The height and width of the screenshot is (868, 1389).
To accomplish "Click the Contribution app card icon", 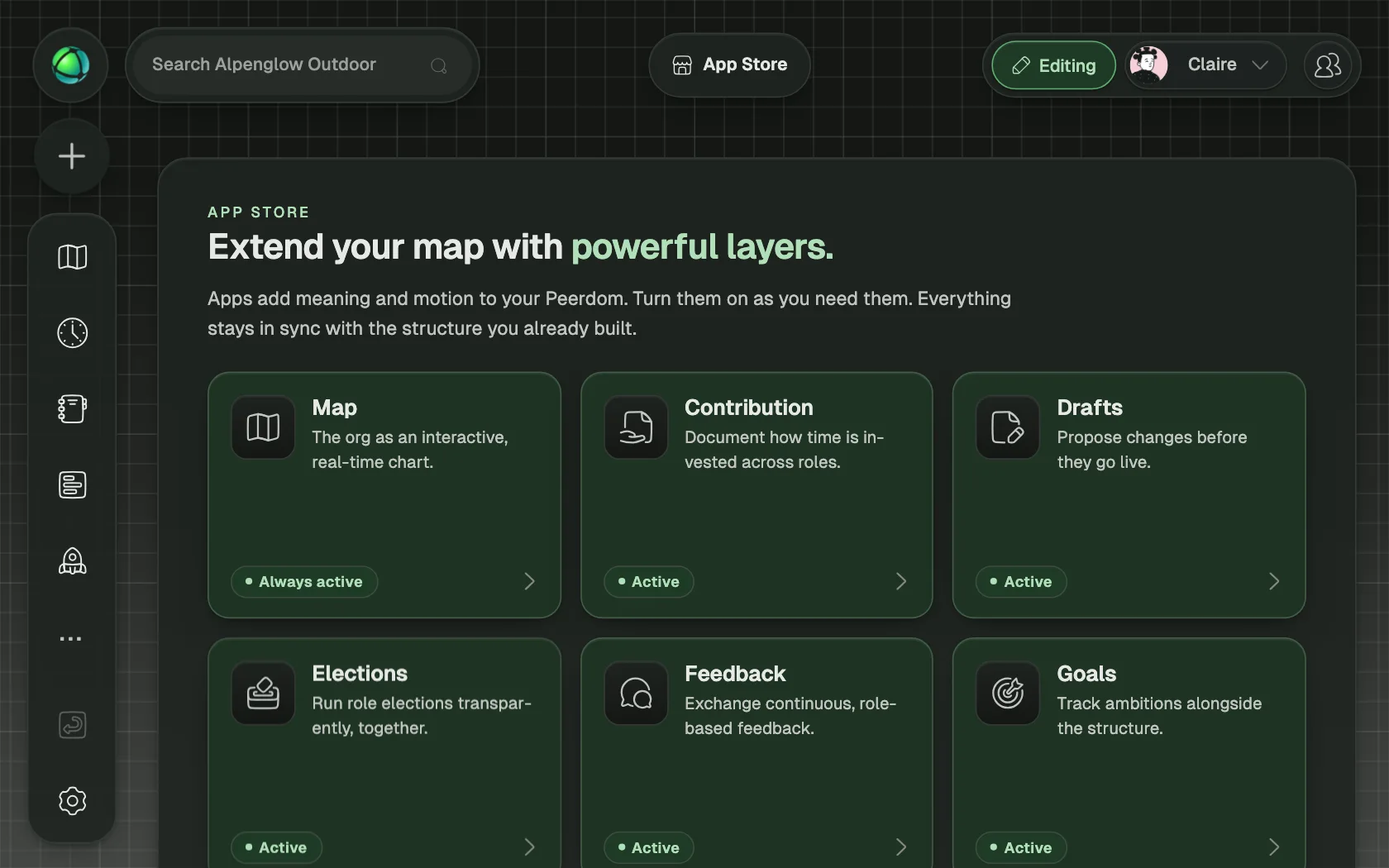I will 636,427.
